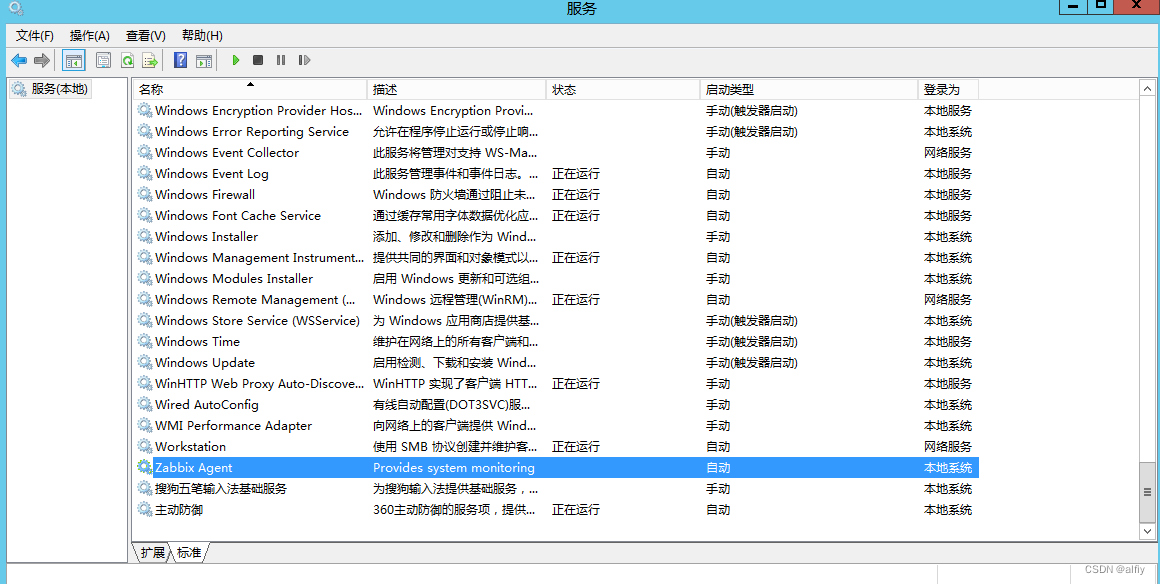Click Zabbix Agent's 自动 startup type

[x=718, y=468]
